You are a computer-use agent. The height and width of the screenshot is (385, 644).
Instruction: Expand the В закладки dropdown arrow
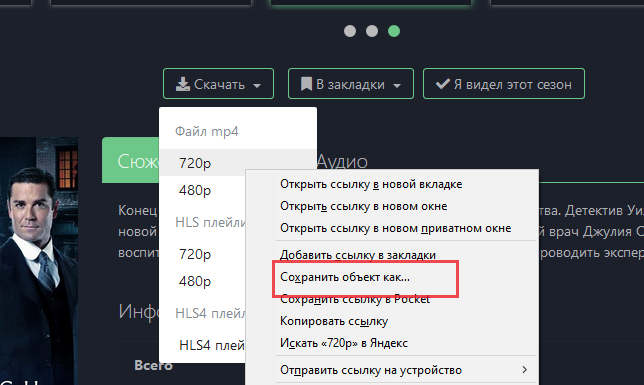tap(397, 85)
